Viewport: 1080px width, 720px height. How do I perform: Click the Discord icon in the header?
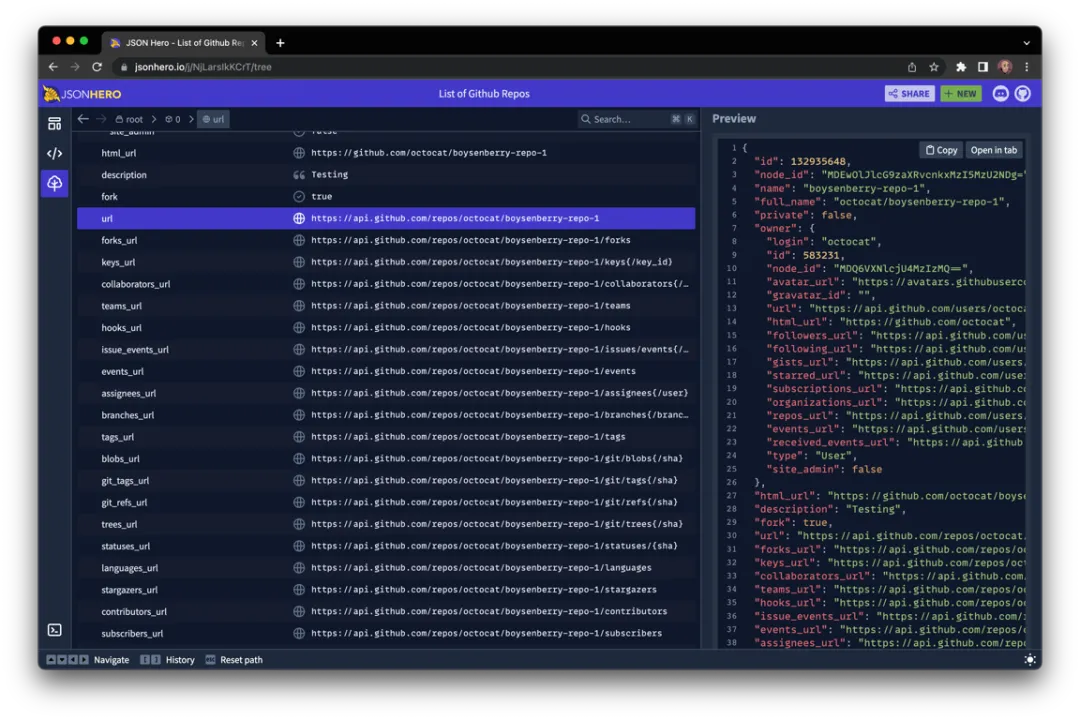point(1001,93)
